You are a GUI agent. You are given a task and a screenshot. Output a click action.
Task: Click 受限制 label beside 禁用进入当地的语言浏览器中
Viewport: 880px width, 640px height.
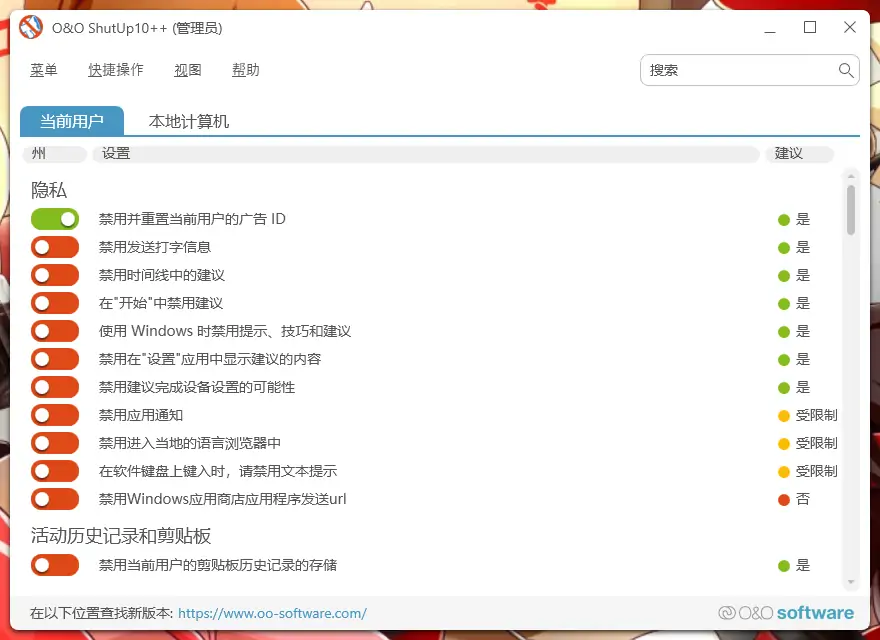coord(817,444)
